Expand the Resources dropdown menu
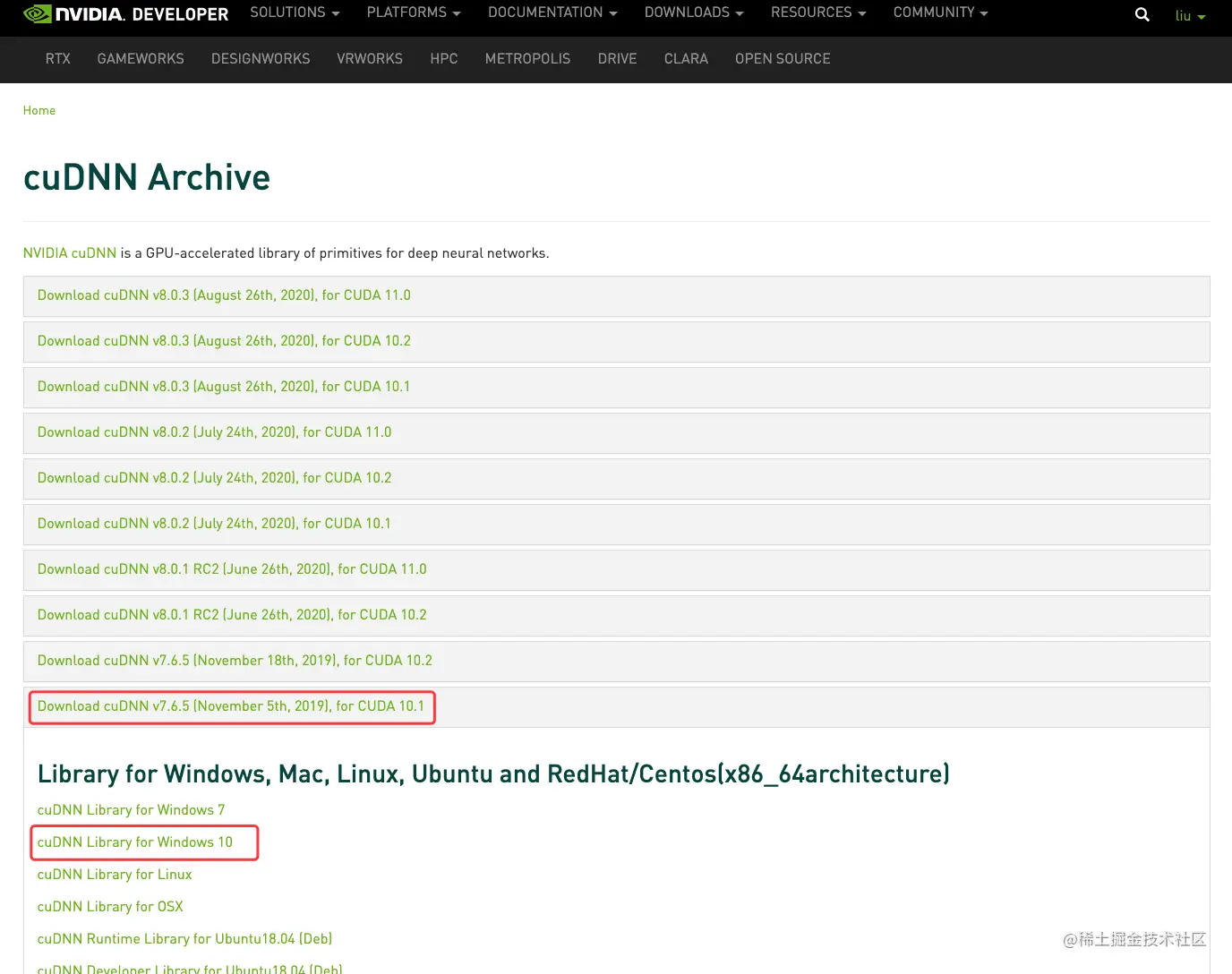This screenshot has height=974, width=1232. coord(818,13)
